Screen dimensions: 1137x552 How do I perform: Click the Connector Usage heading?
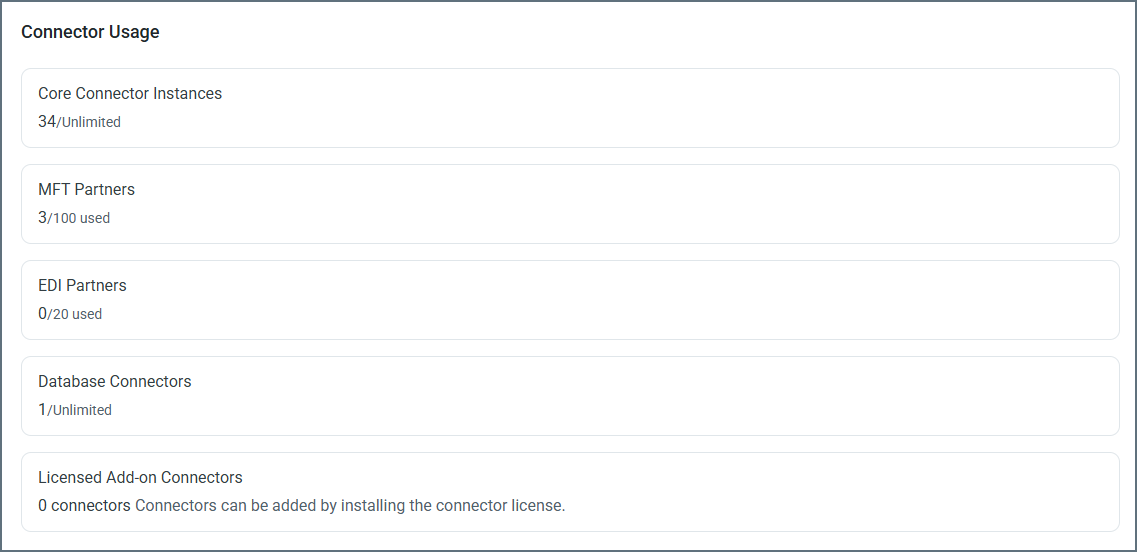coord(90,32)
